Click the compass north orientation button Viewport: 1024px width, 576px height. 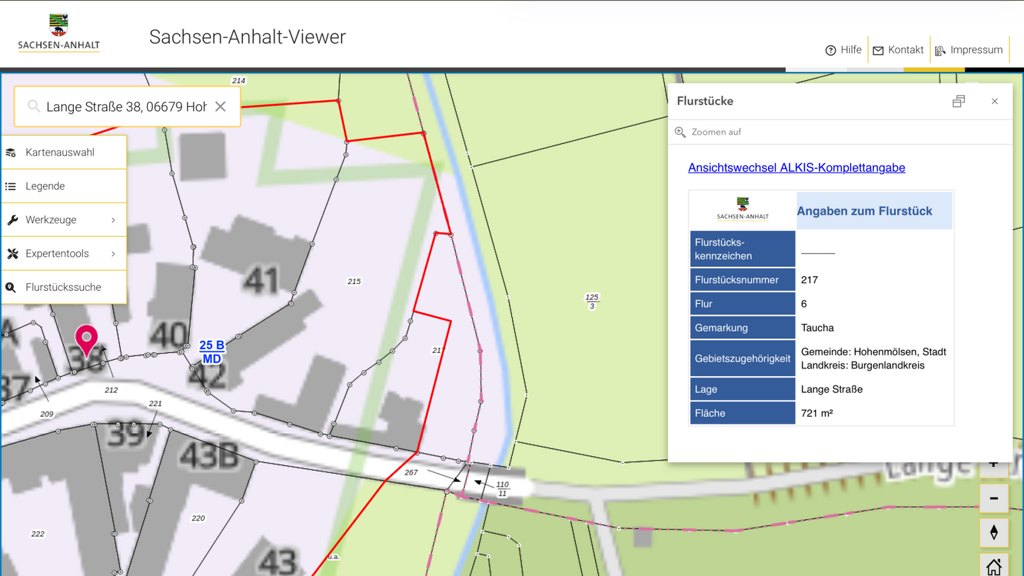click(993, 532)
